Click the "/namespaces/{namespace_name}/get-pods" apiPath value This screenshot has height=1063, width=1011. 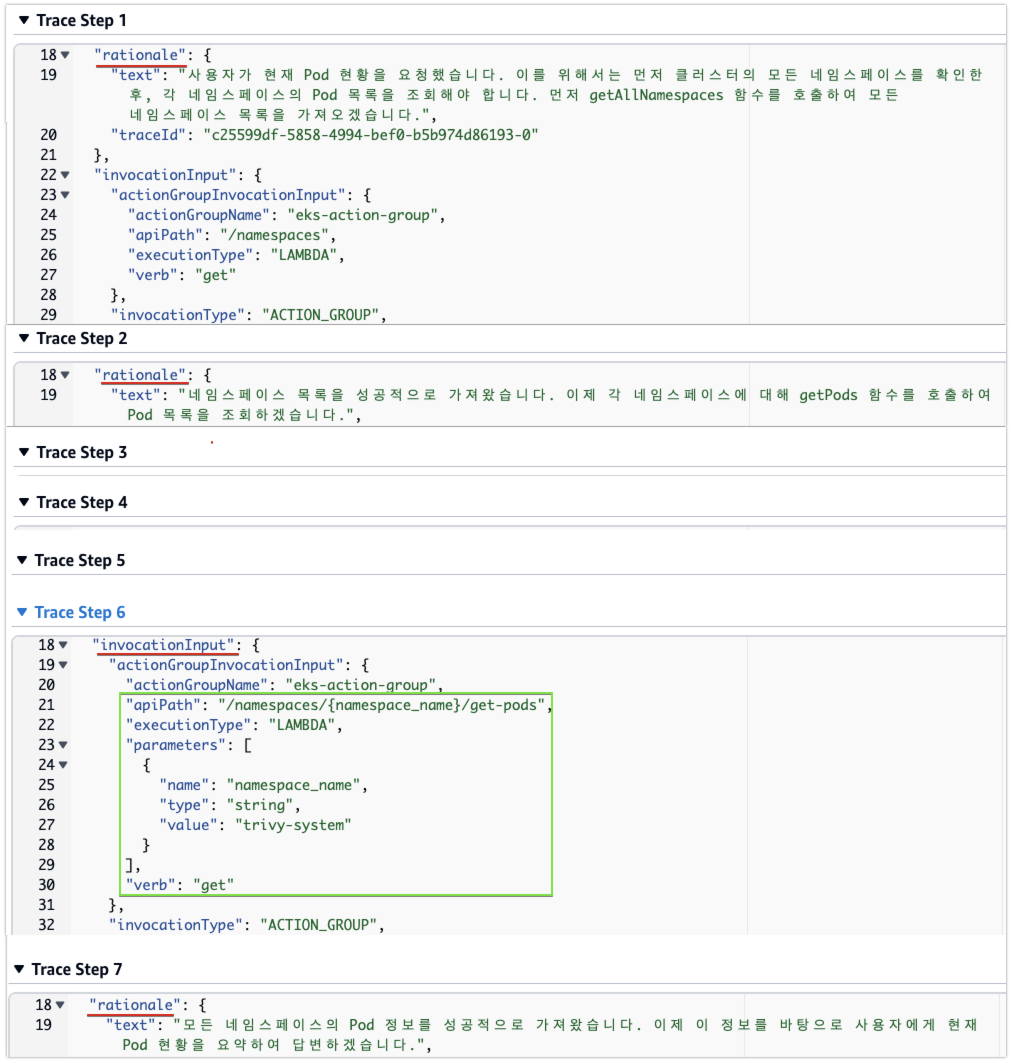[382, 705]
